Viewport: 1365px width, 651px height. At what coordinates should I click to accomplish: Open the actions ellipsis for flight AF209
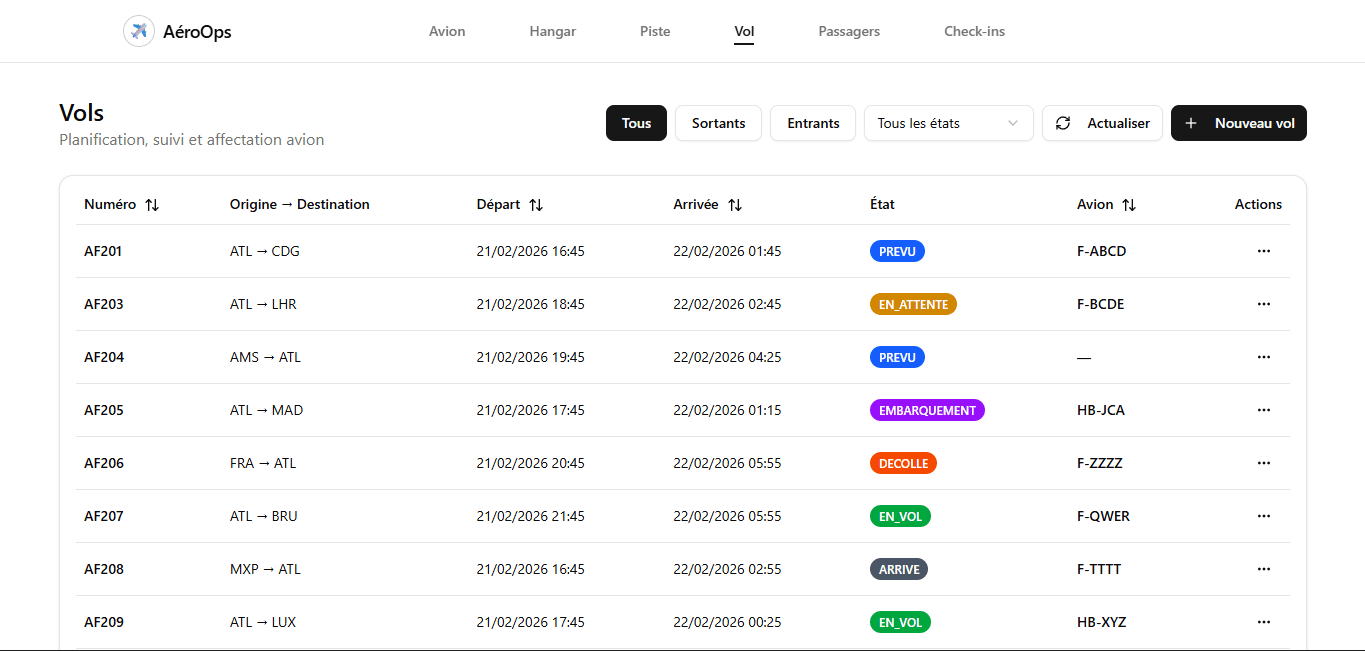pyautogui.click(x=1263, y=621)
